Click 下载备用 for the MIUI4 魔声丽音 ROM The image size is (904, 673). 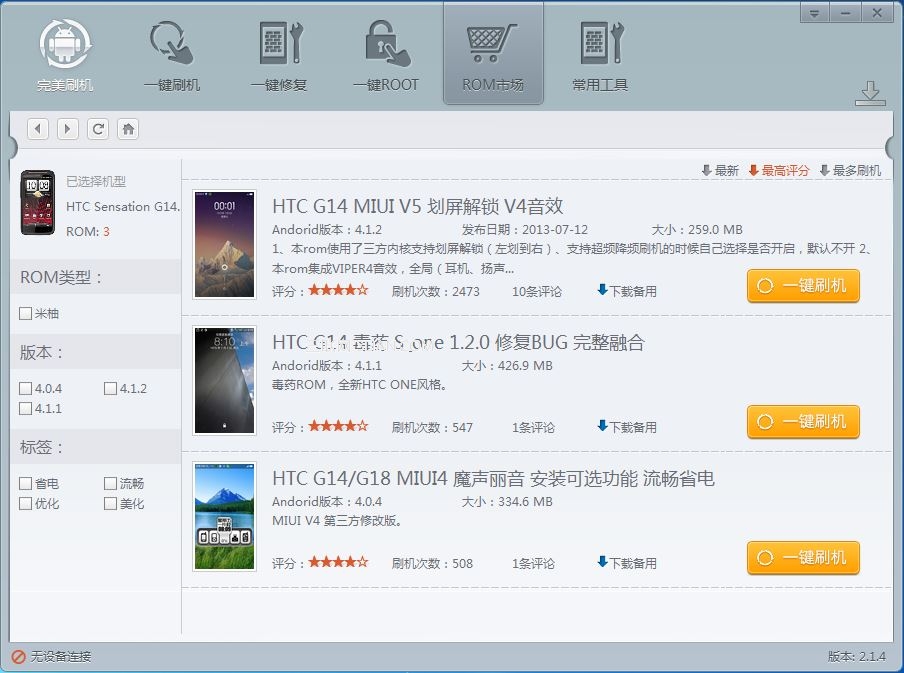click(627, 563)
